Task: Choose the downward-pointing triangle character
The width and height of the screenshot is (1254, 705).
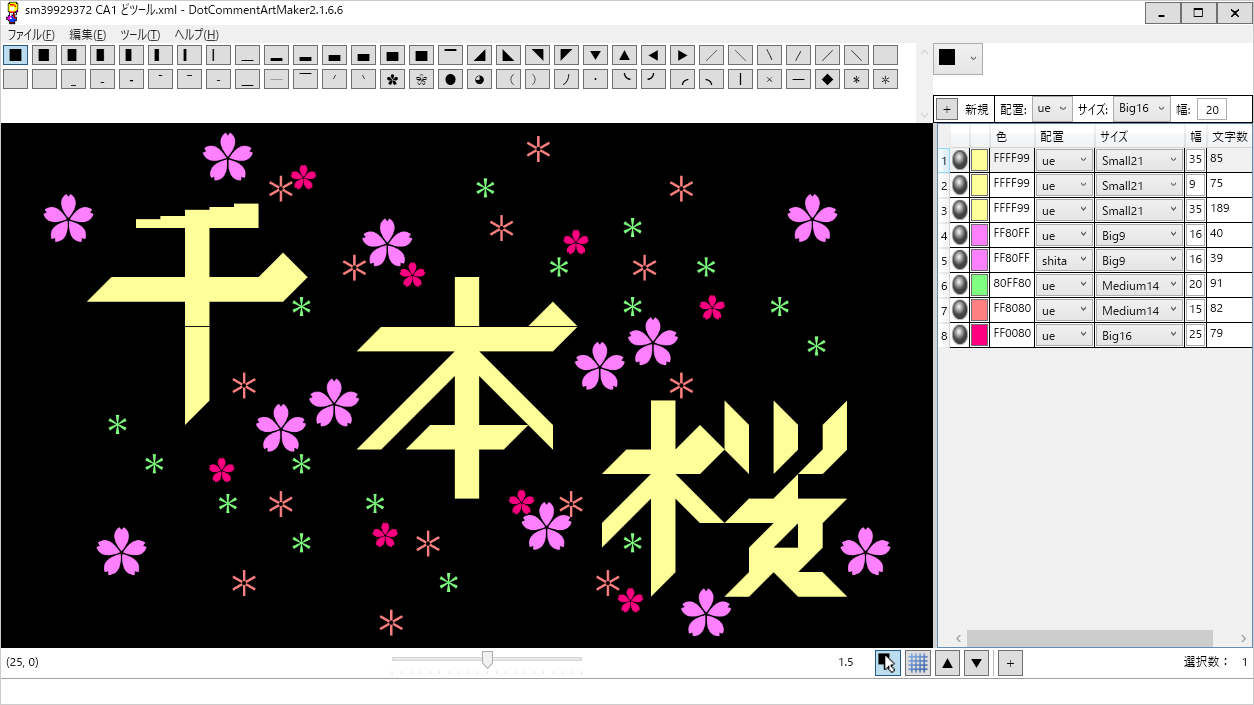Action: tap(596, 55)
